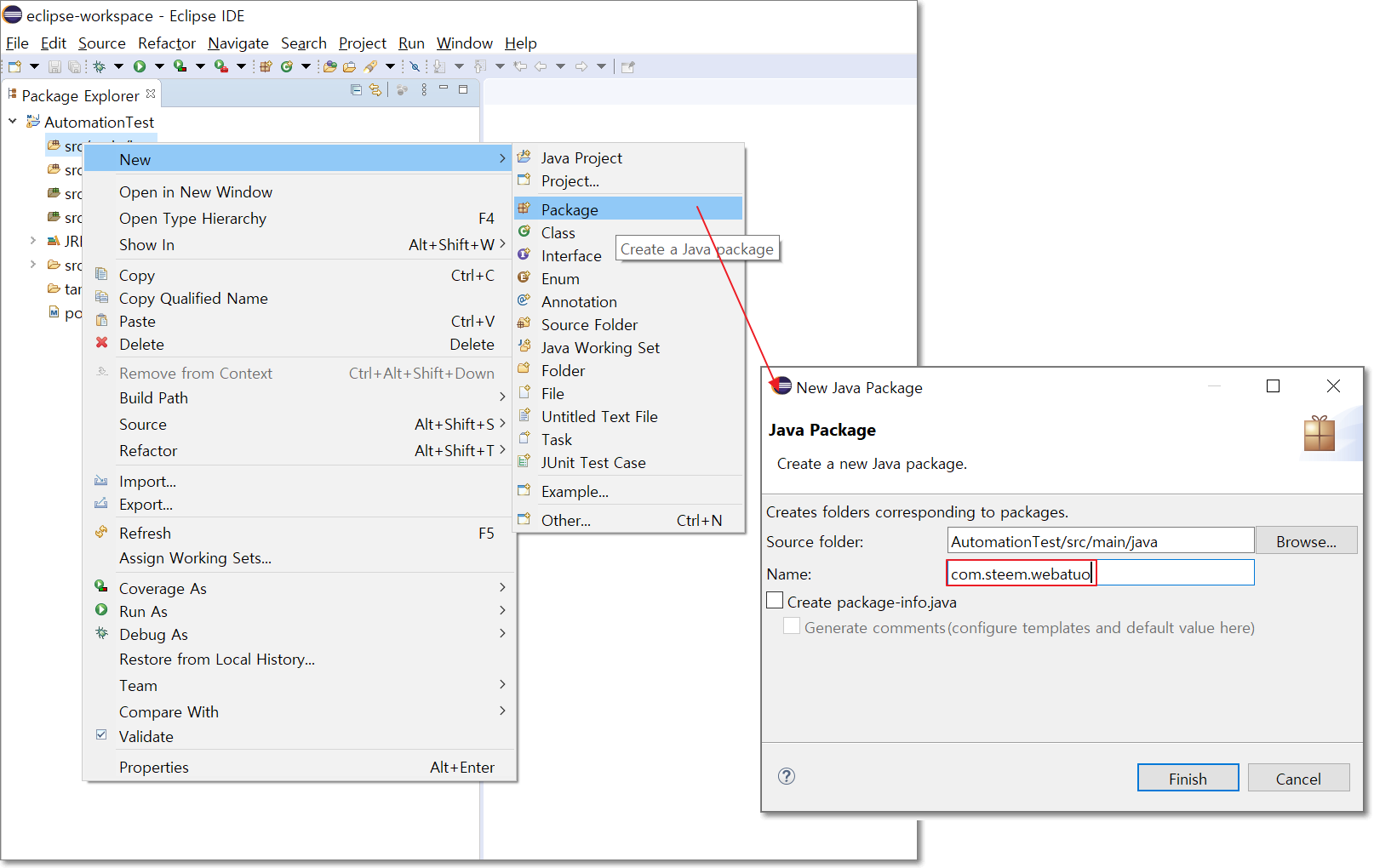Select Refresh in the context menu

tap(300, 533)
